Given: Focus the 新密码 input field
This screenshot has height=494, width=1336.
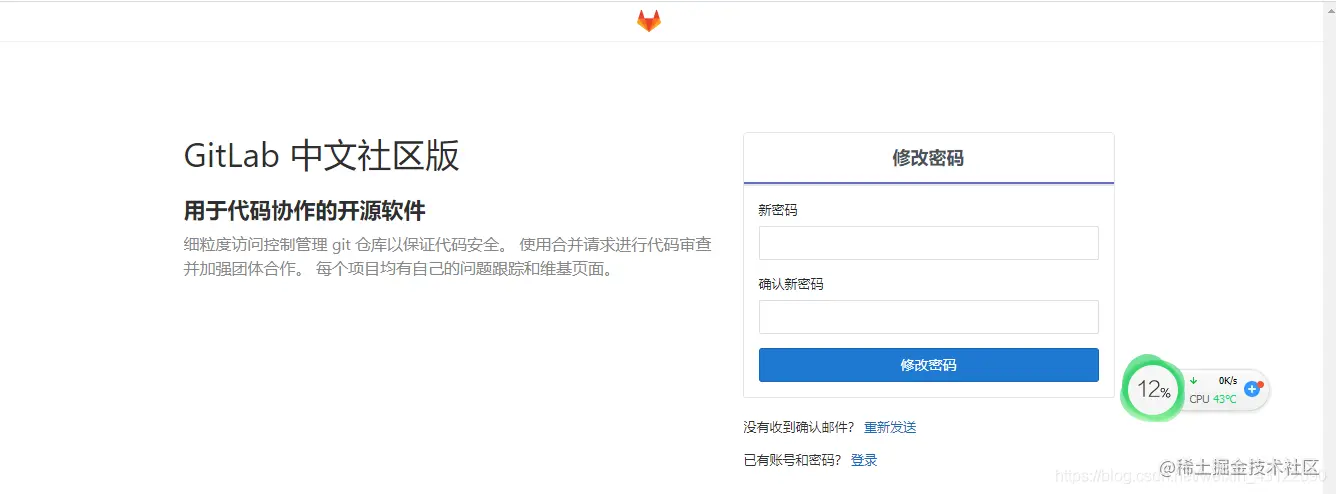Looking at the screenshot, I should [928, 243].
